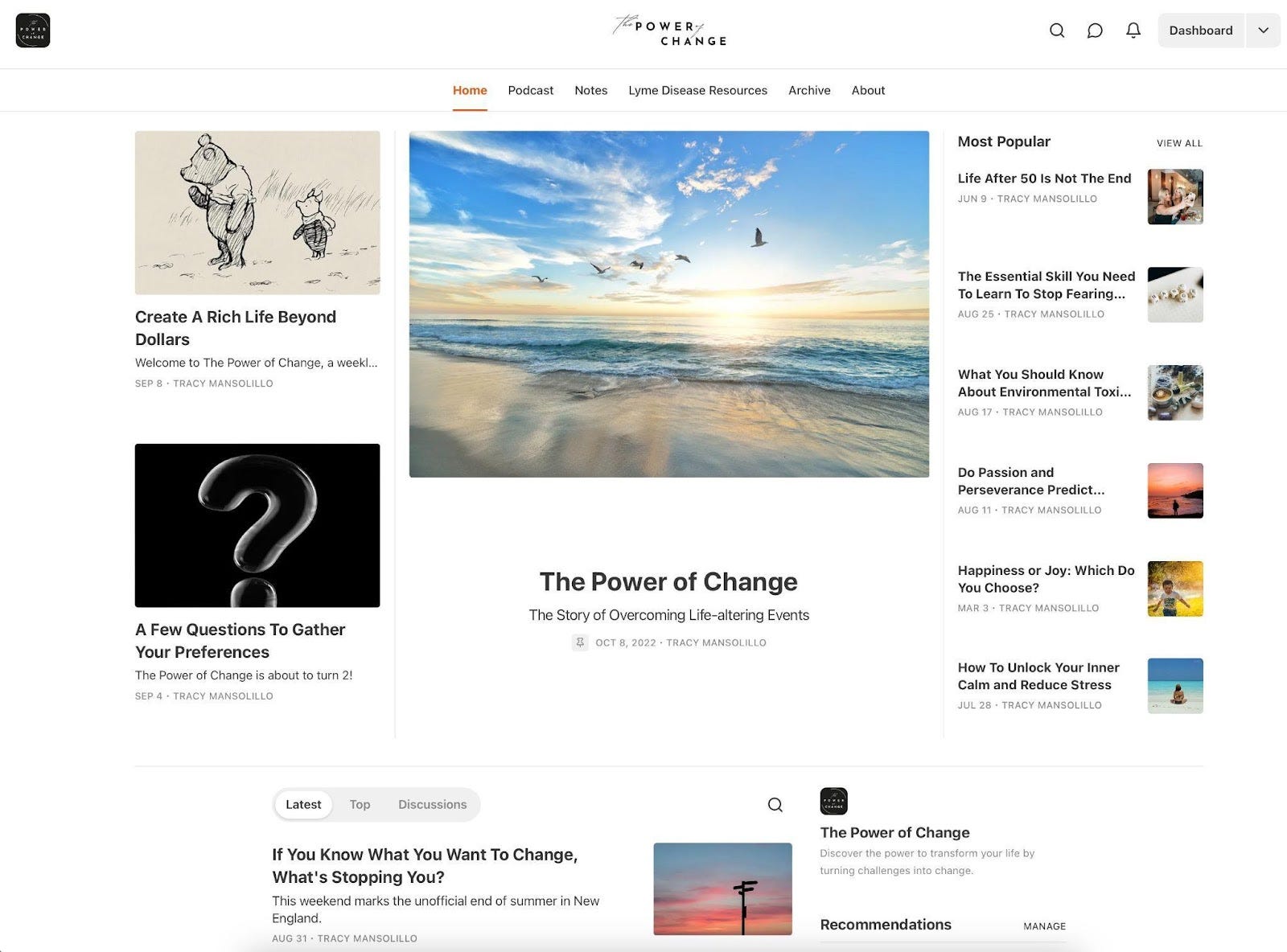
Task: Open the Podcast tab
Action: [x=531, y=90]
